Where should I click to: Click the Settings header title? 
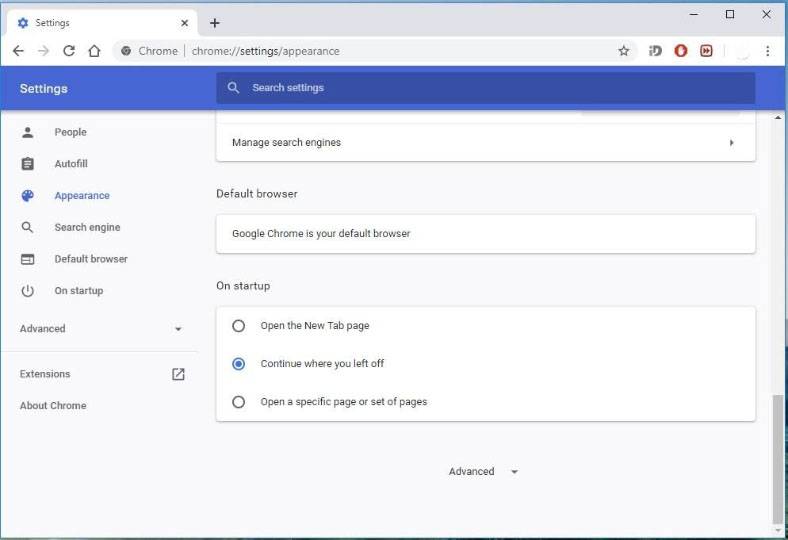point(44,88)
